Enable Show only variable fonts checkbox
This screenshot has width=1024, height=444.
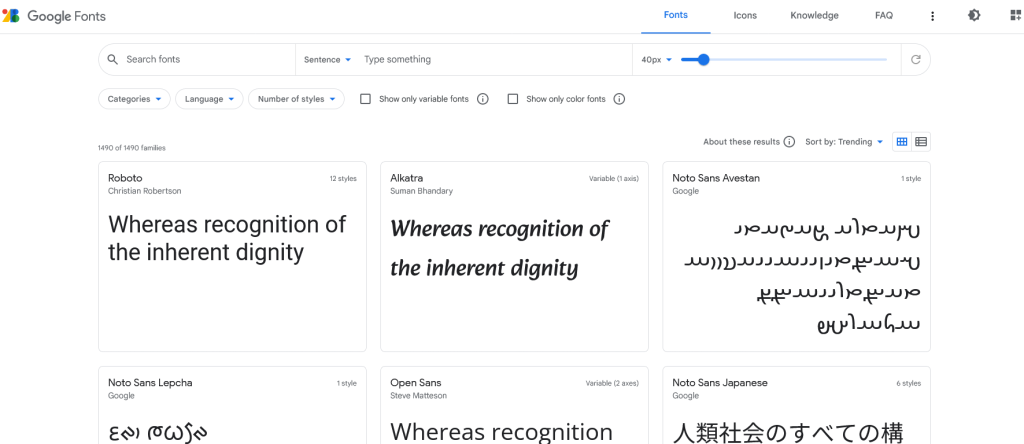pyautogui.click(x=365, y=99)
